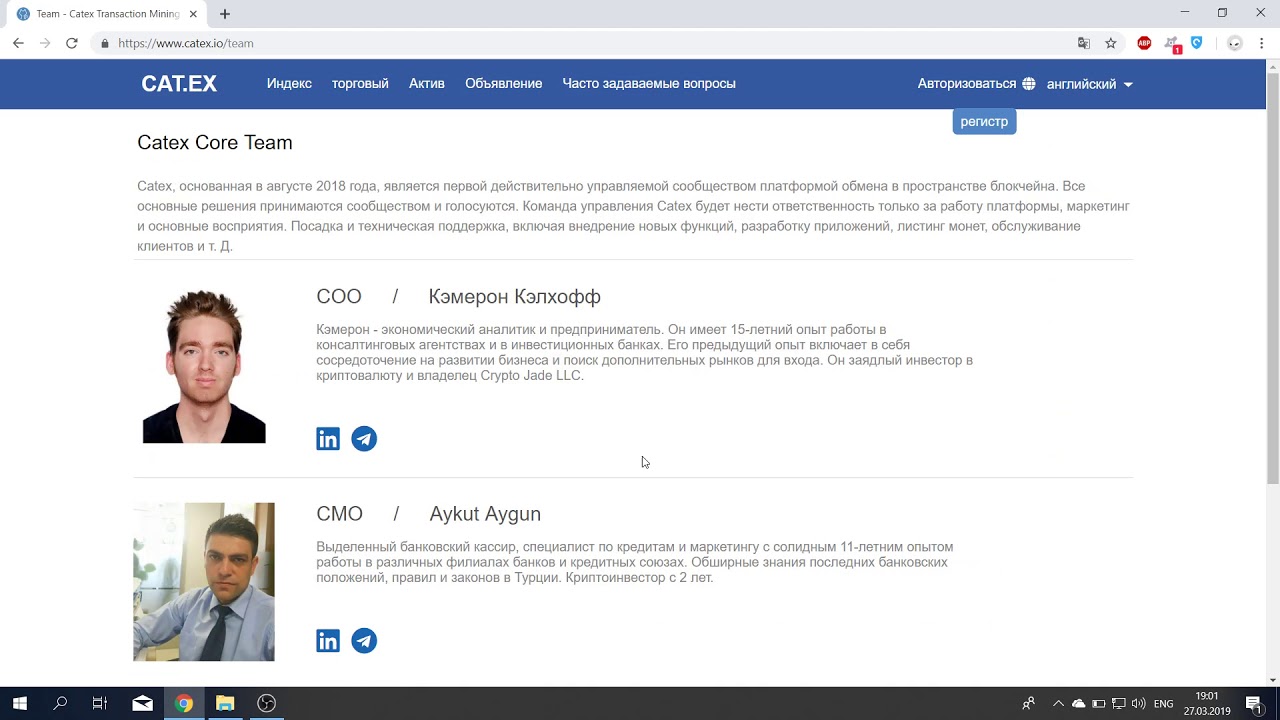Click the Google Translate icon in address bar
The width and height of the screenshot is (1280, 720).
[x=1084, y=43]
